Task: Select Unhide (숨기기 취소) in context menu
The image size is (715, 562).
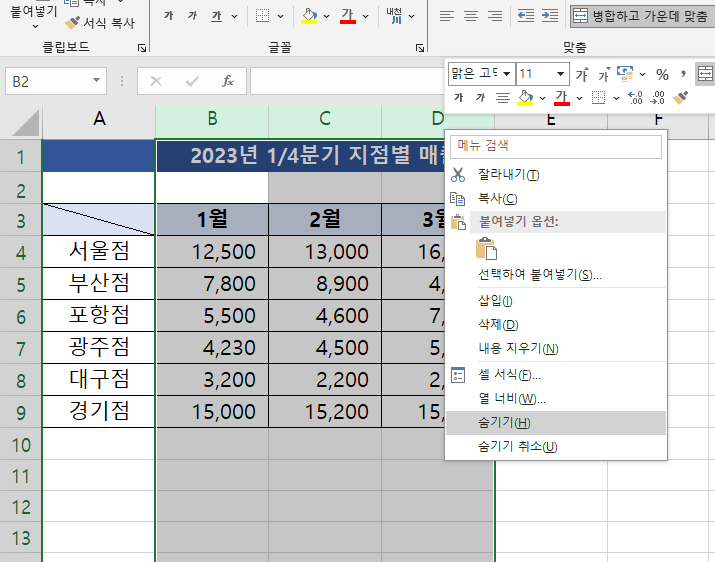Action: click(556, 446)
